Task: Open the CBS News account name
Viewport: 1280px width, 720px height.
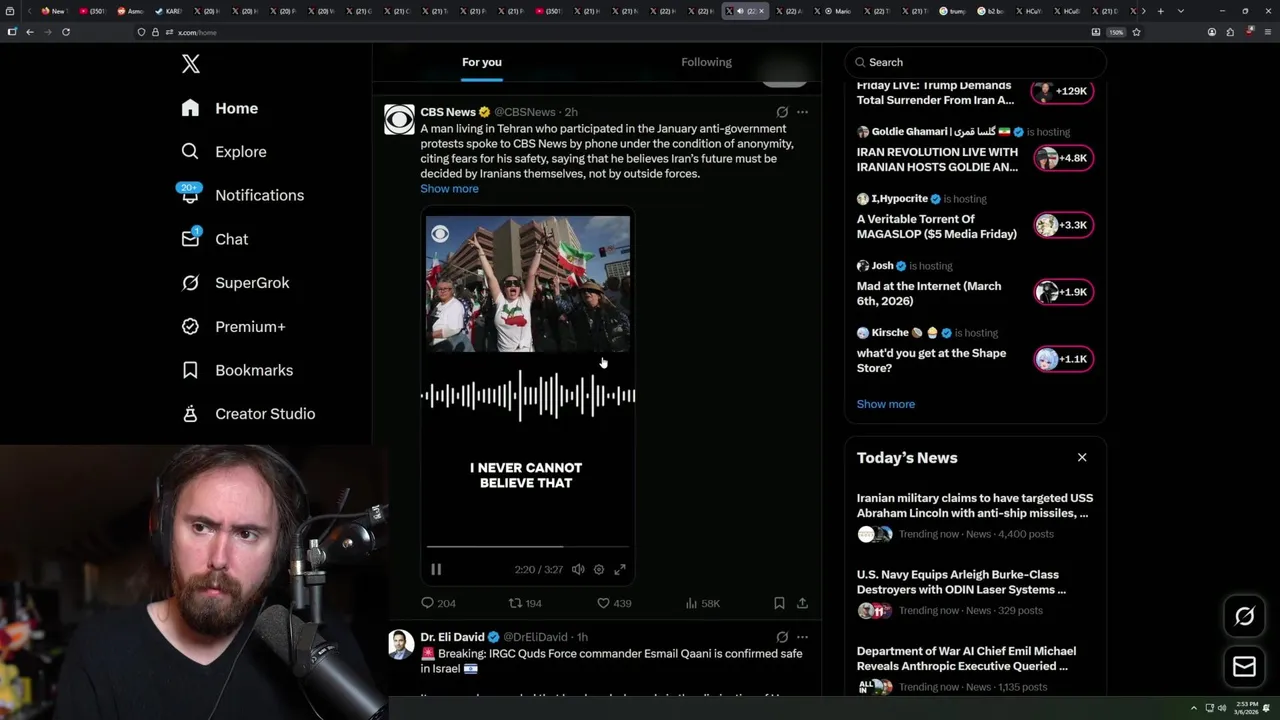Action: click(x=448, y=112)
